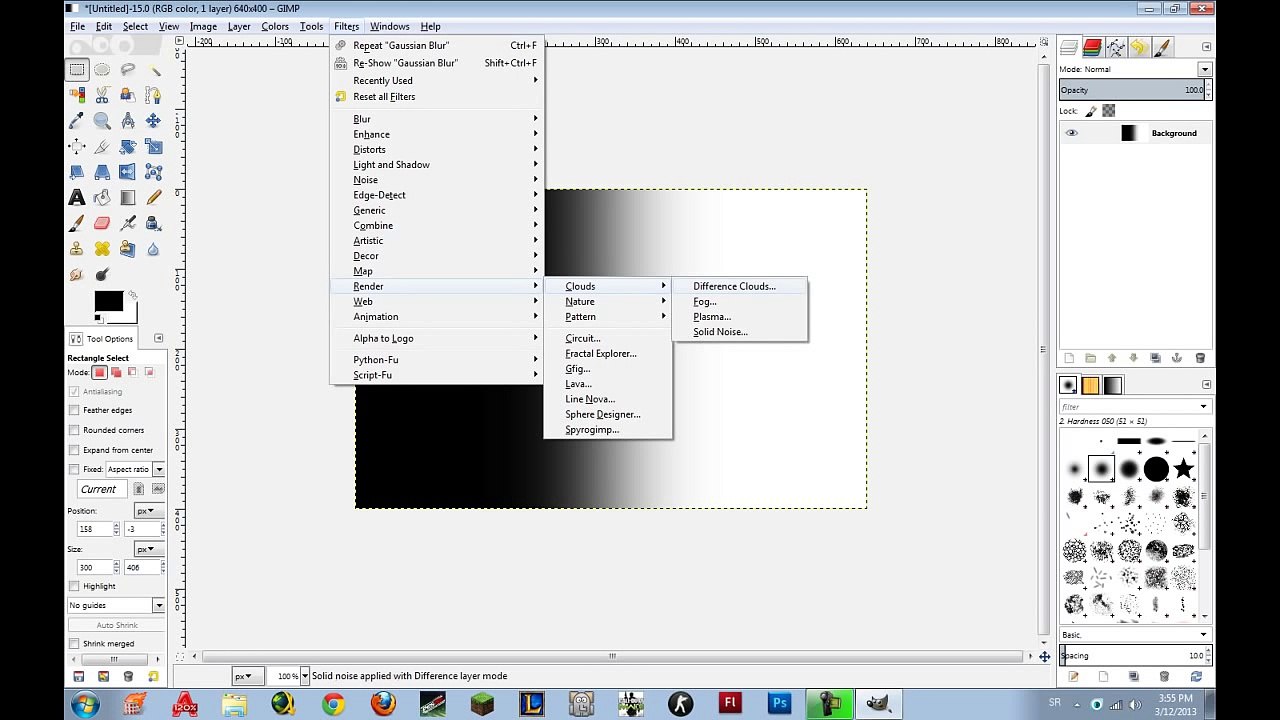Toggle lock alpha channel checkerboard icon
Image resolution: width=1280 pixels, height=720 pixels.
pos(1108,111)
